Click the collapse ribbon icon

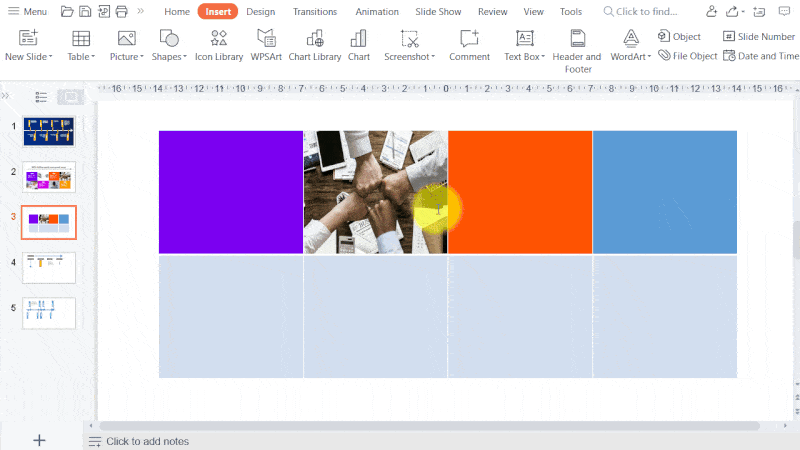pyautogui.click(x=759, y=11)
